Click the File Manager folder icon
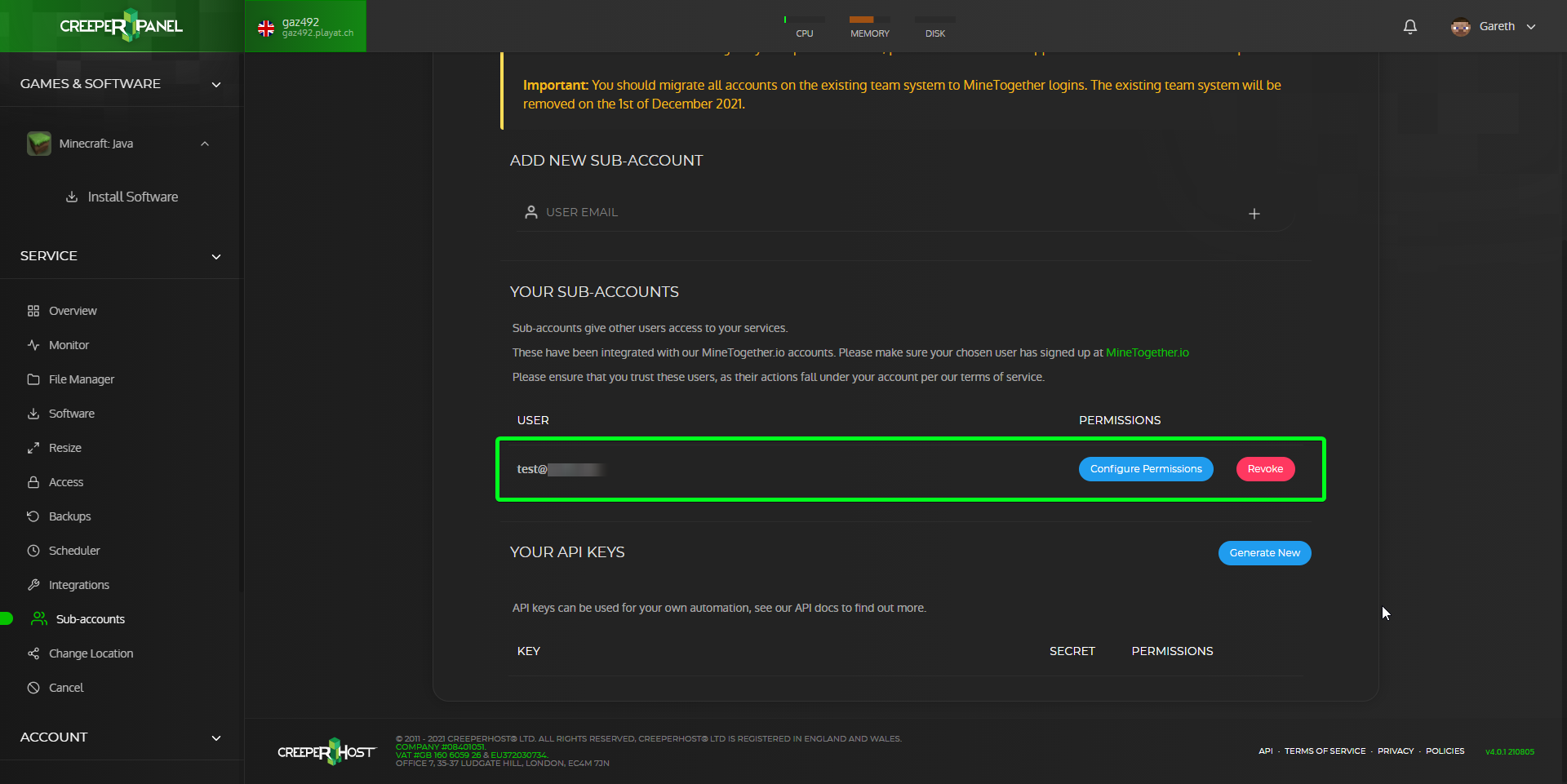The width and height of the screenshot is (1567, 784). click(x=33, y=379)
